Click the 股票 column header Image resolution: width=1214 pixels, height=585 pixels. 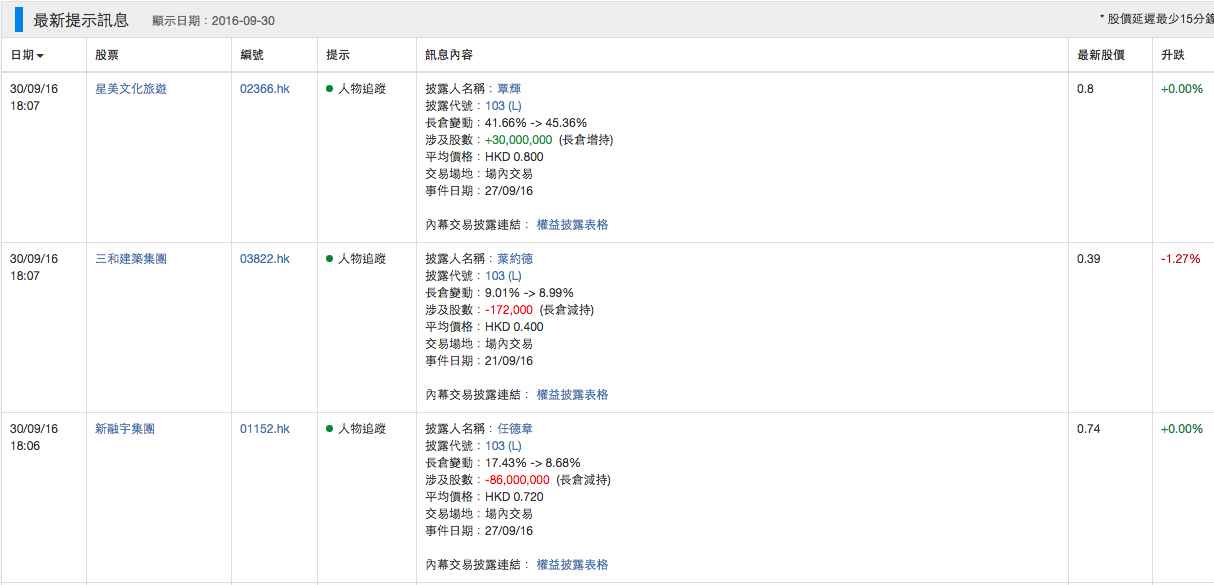[x=107, y=55]
